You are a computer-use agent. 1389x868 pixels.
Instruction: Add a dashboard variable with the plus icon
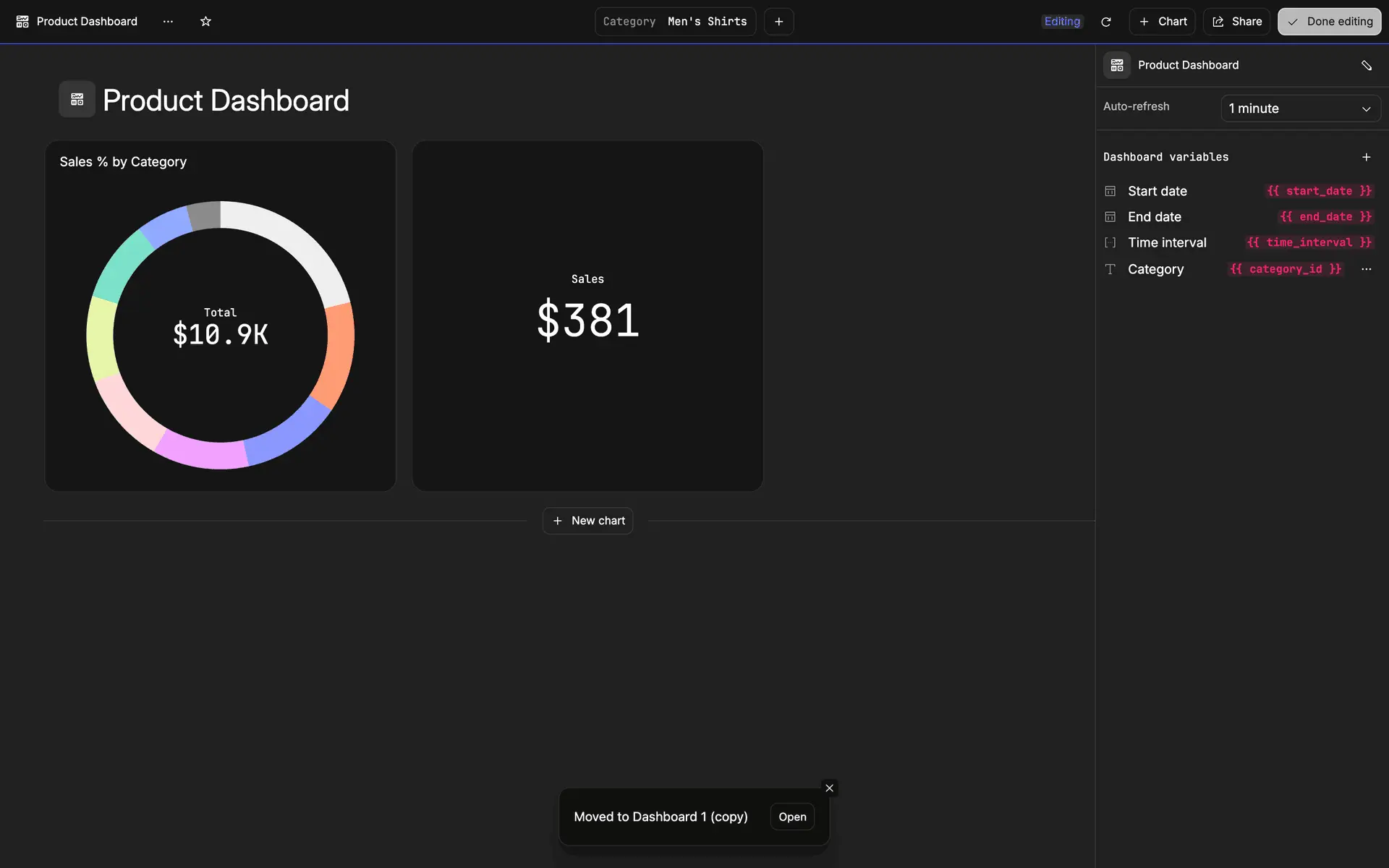coord(1366,157)
